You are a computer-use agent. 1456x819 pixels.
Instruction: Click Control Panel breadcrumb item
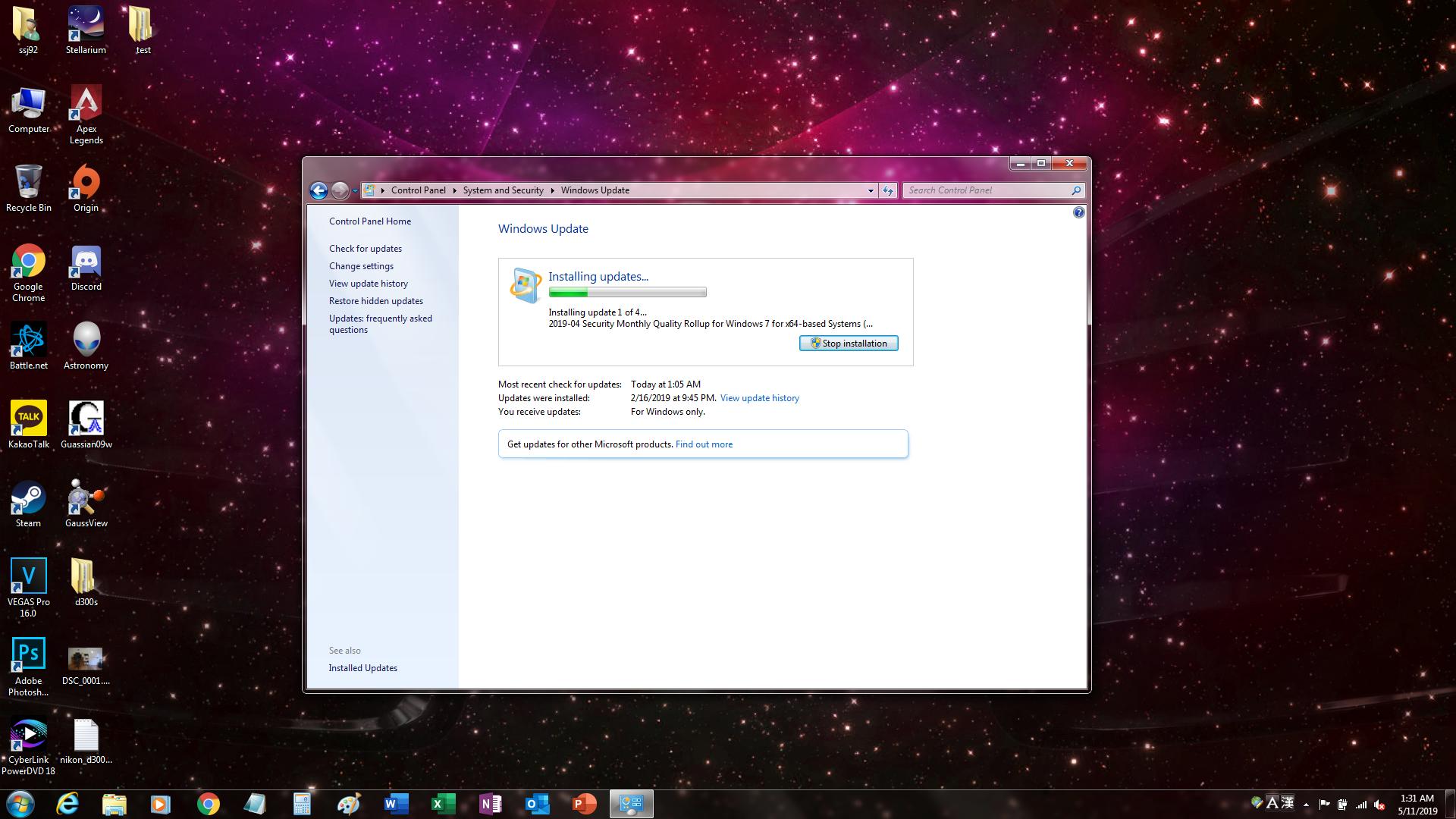pos(418,190)
